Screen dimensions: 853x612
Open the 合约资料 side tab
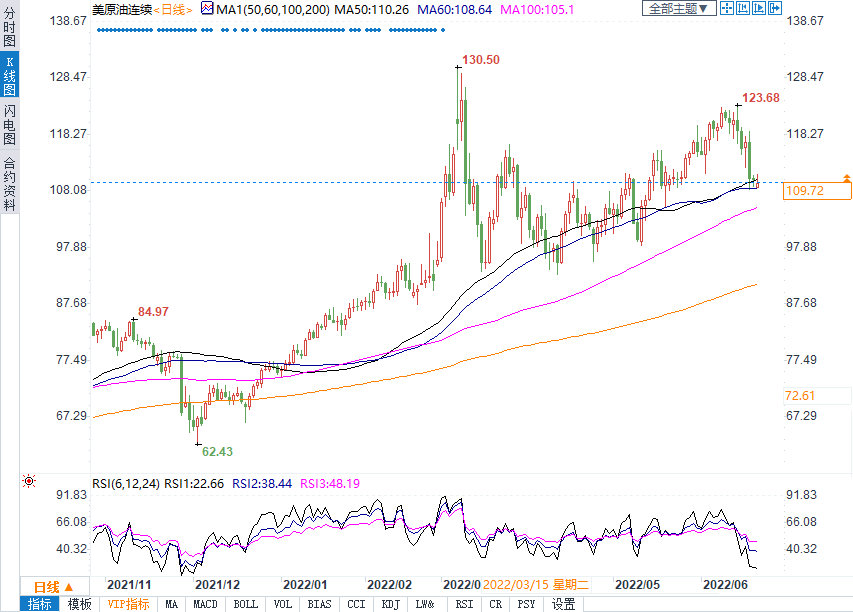click(x=9, y=183)
